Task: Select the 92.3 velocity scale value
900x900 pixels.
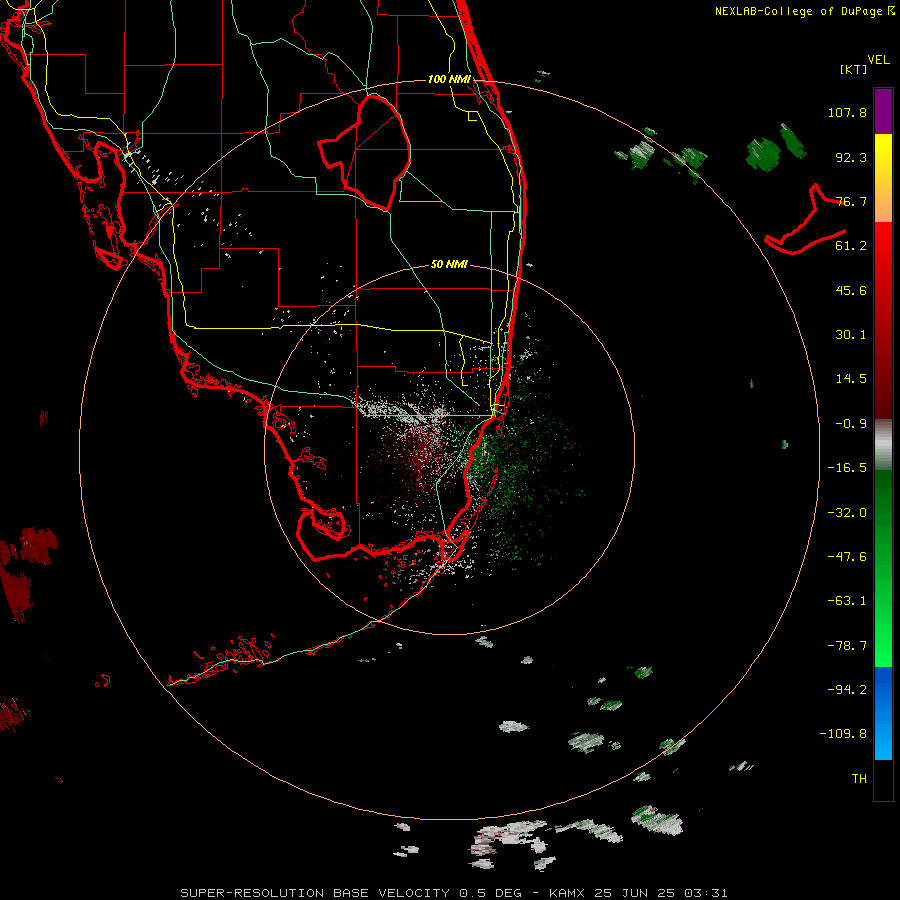Action: (x=851, y=157)
